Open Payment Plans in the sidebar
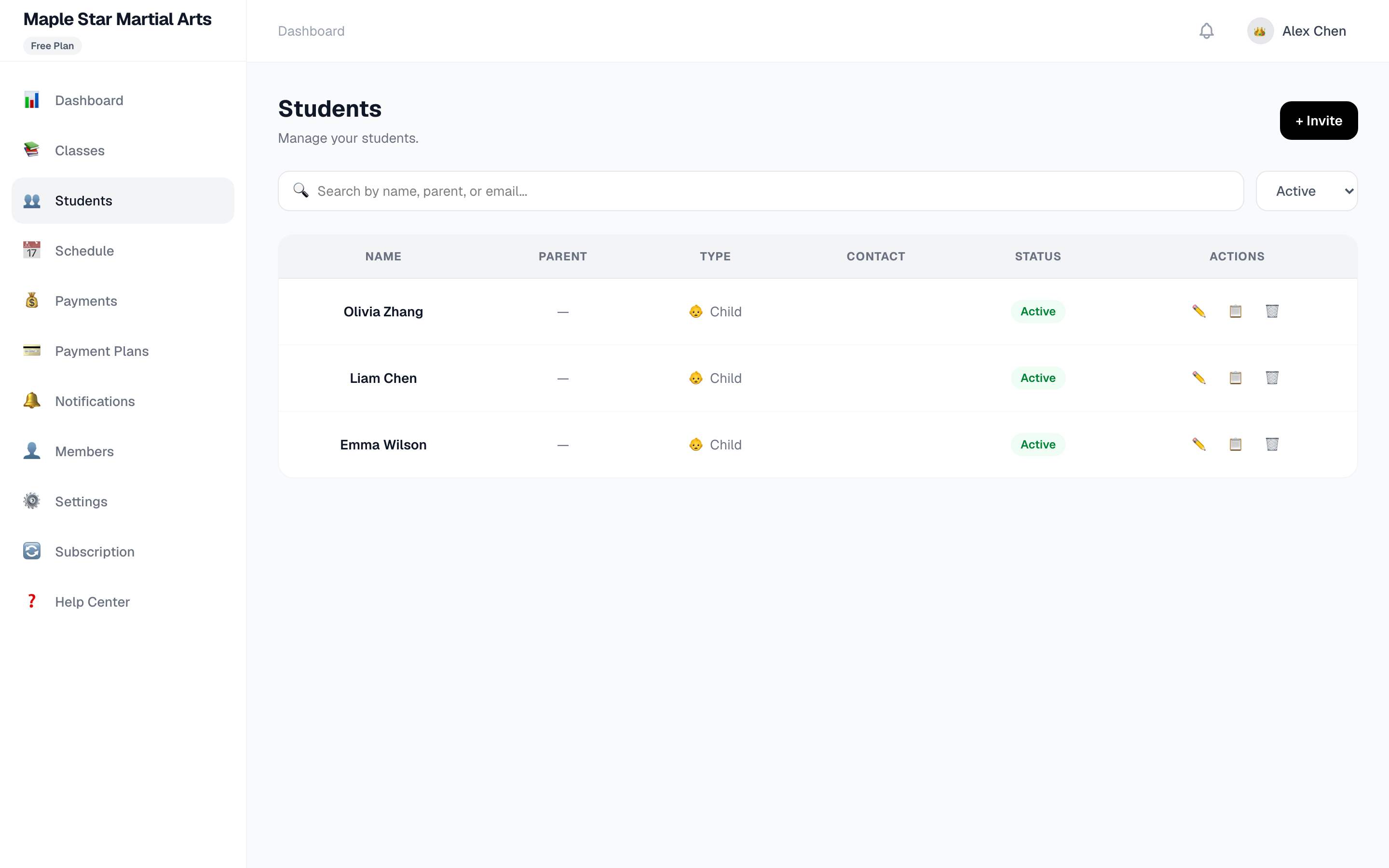This screenshot has width=1389, height=868. pyautogui.click(x=123, y=352)
